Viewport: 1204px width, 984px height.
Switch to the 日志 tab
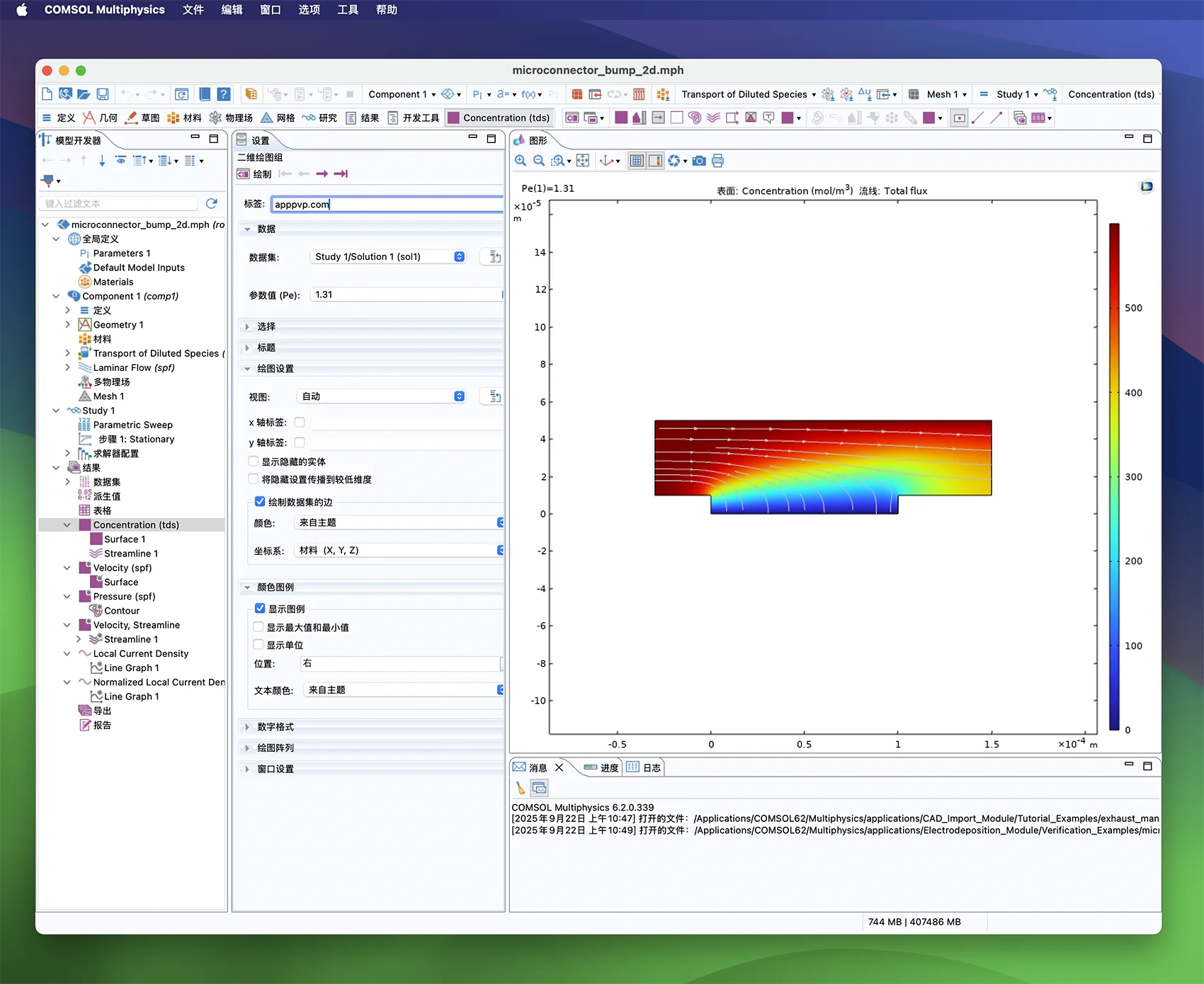pyautogui.click(x=644, y=768)
